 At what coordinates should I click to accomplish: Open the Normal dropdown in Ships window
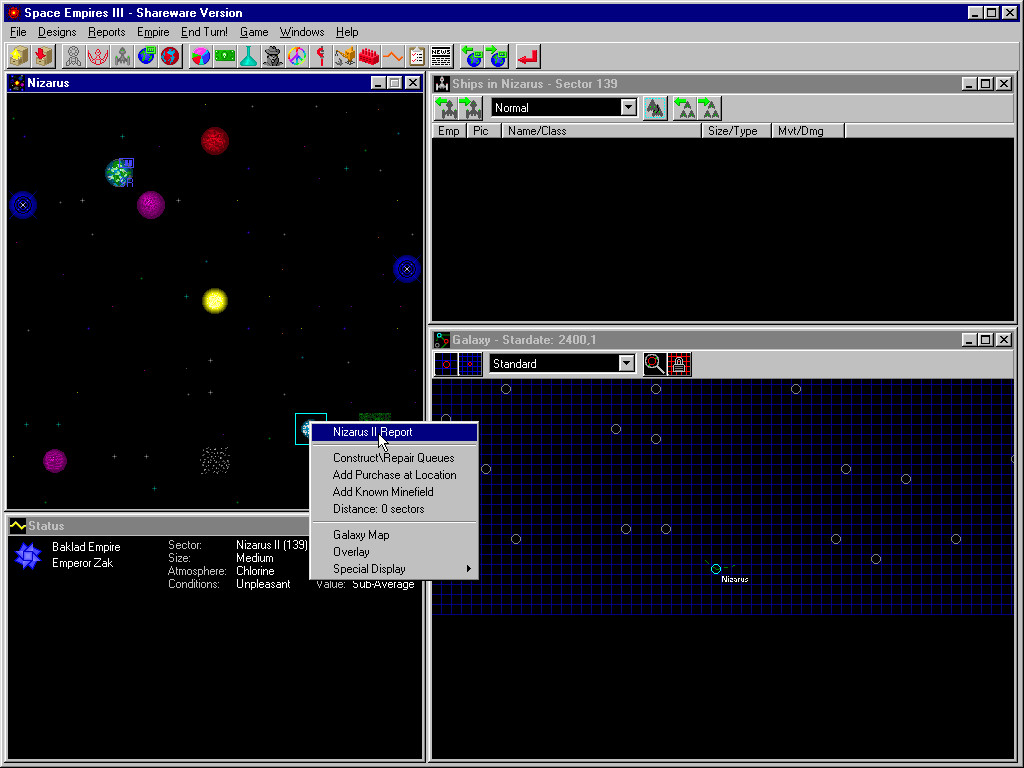[628, 108]
